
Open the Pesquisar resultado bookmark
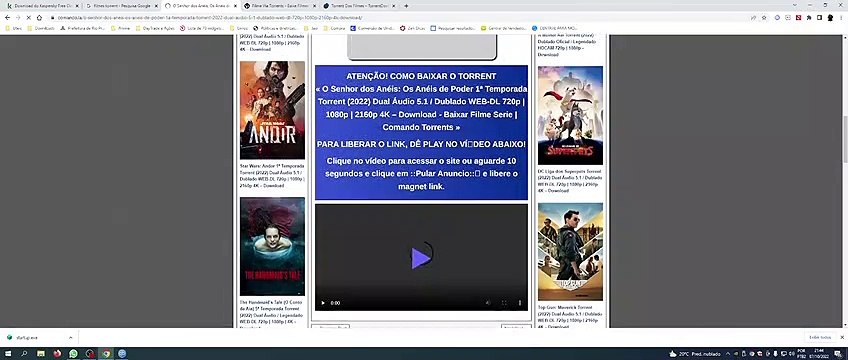point(453,28)
